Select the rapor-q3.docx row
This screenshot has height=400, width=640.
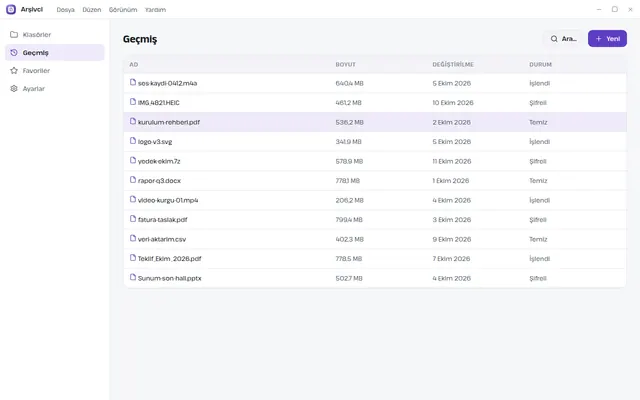pyautogui.click(x=375, y=181)
